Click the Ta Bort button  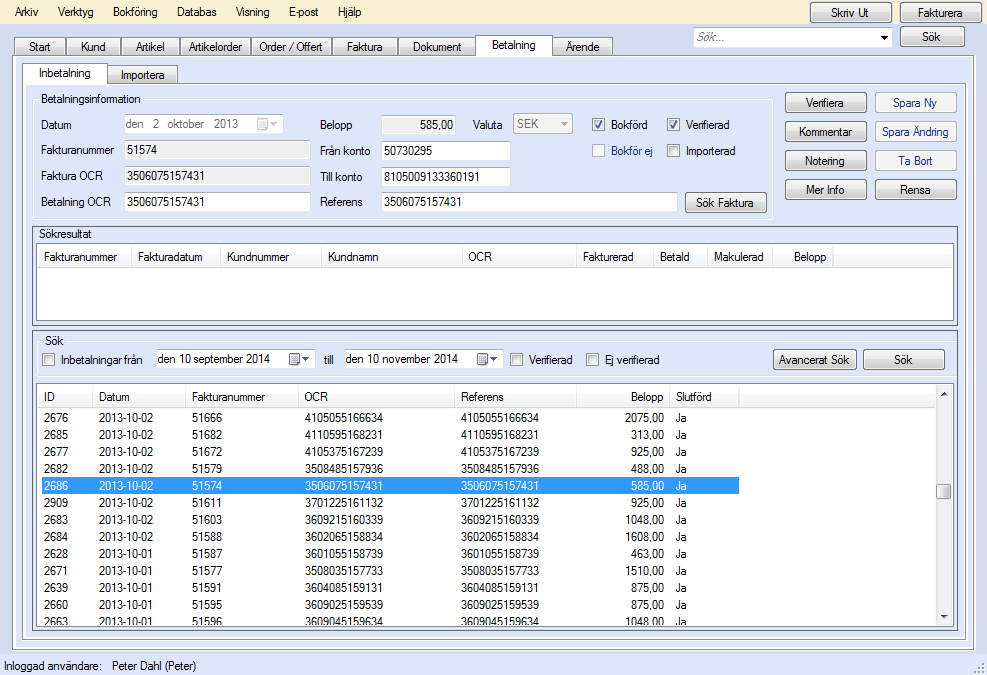pyautogui.click(x=915, y=161)
